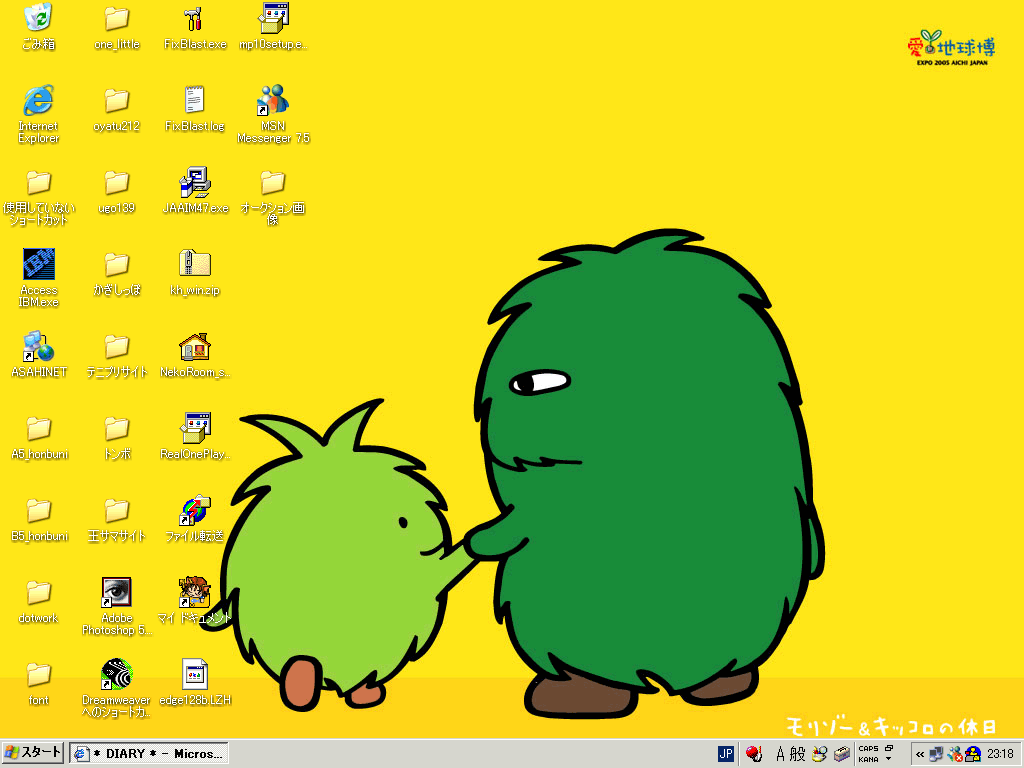Click the 23:18 clock
The width and height of the screenshot is (1024, 768).
(x=1000, y=754)
